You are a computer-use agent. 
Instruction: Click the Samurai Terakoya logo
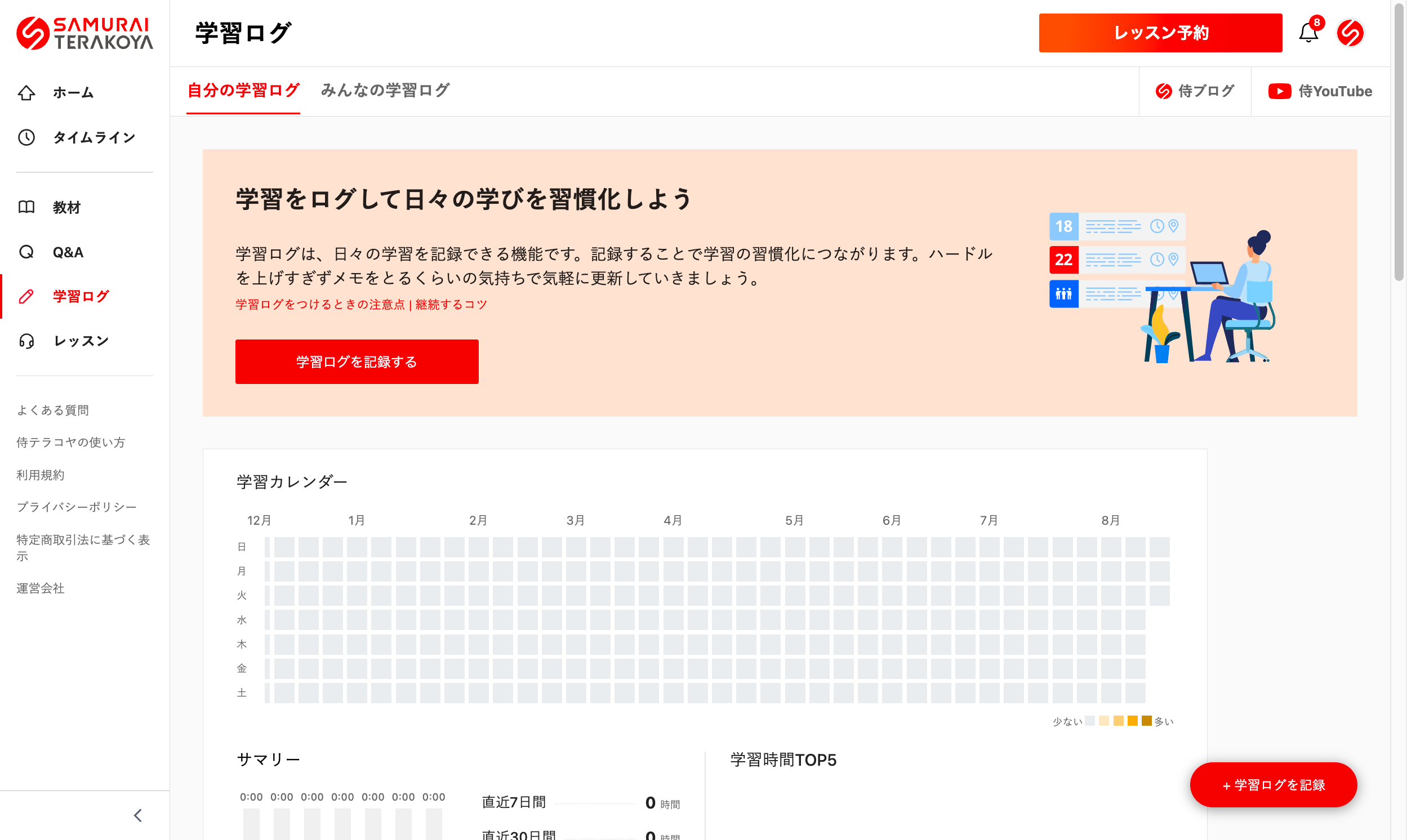click(x=84, y=33)
